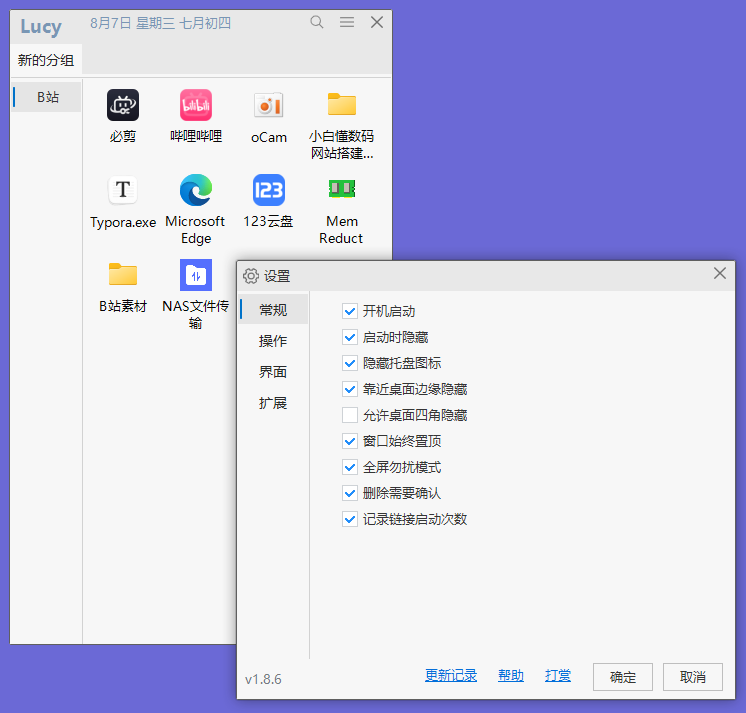Click the search icon in Lucy window

317,22
